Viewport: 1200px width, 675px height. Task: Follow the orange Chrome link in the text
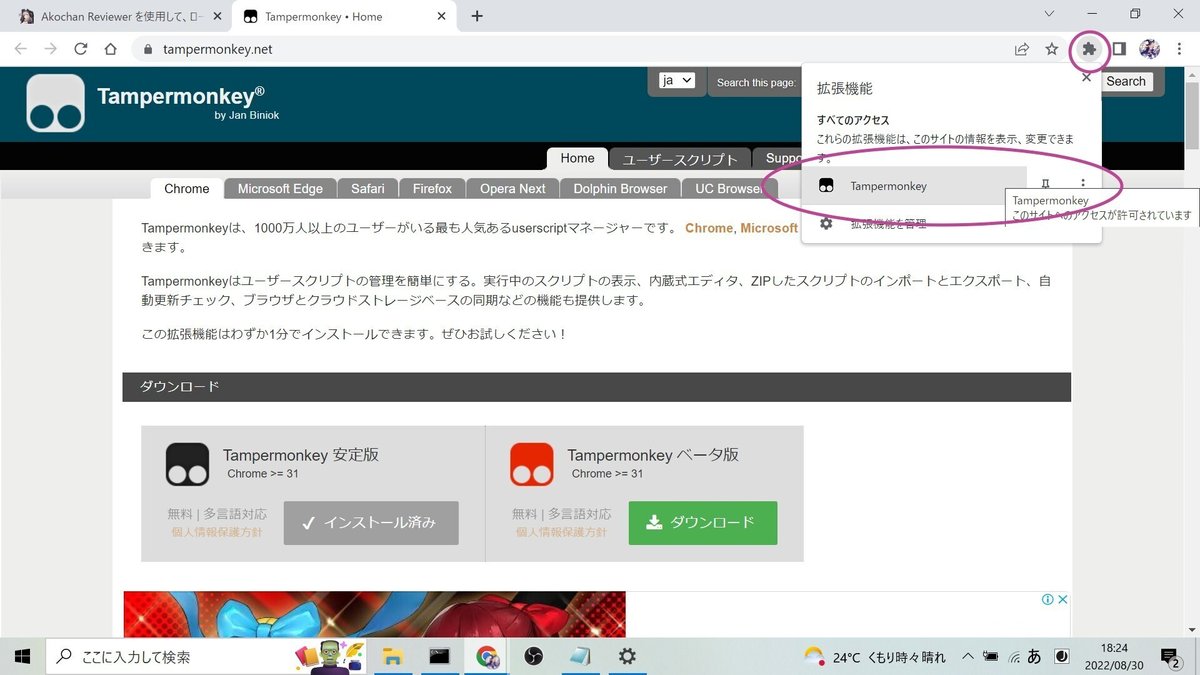[x=709, y=228]
